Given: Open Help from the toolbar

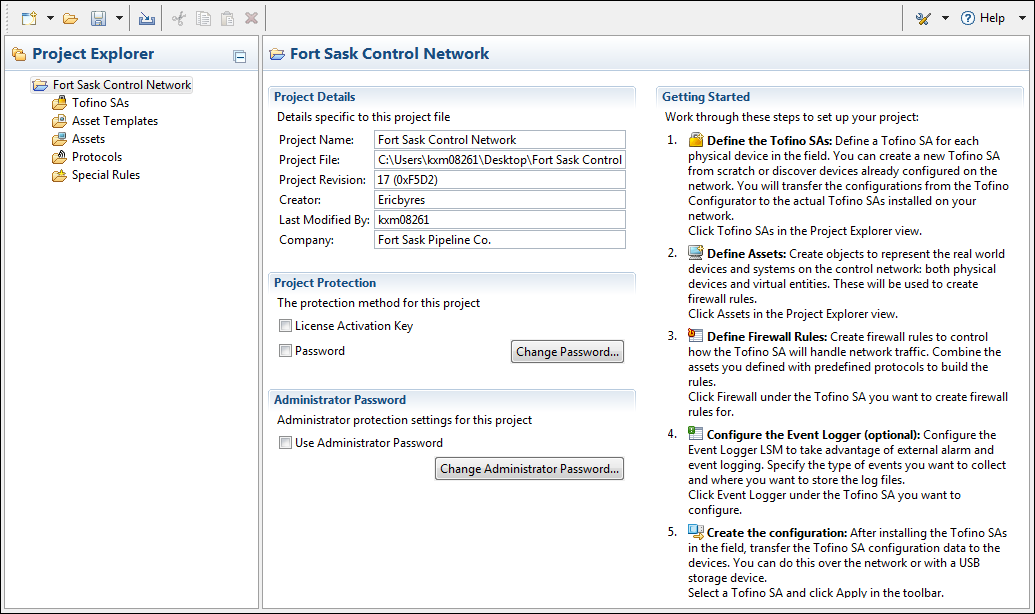Looking at the screenshot, I should coord(983,18).
